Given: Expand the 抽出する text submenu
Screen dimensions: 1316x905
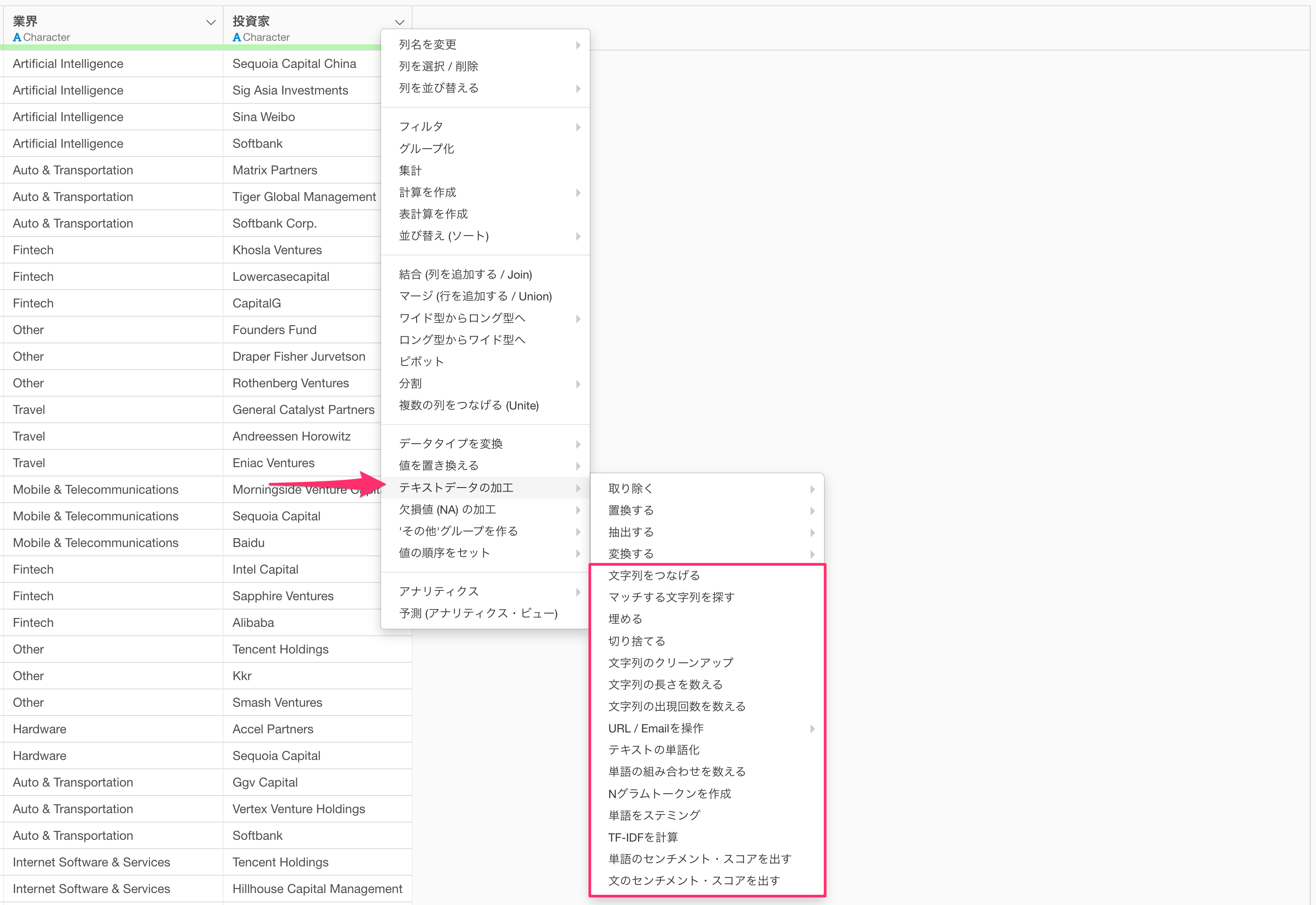Looking at the screenshot, I should [x=707, y=532].
